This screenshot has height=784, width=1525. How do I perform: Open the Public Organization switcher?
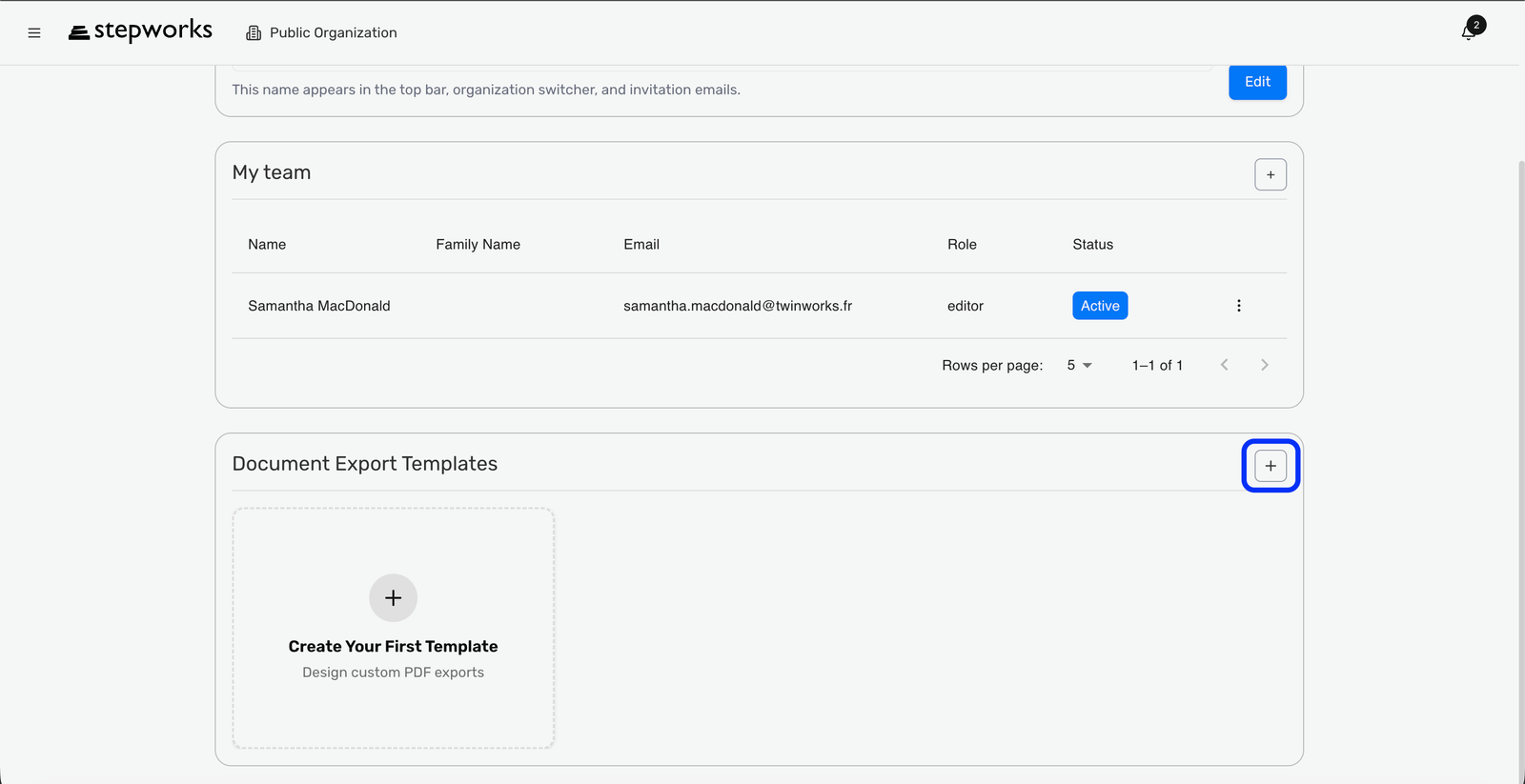pyautogui.click(x=321, y=32)
